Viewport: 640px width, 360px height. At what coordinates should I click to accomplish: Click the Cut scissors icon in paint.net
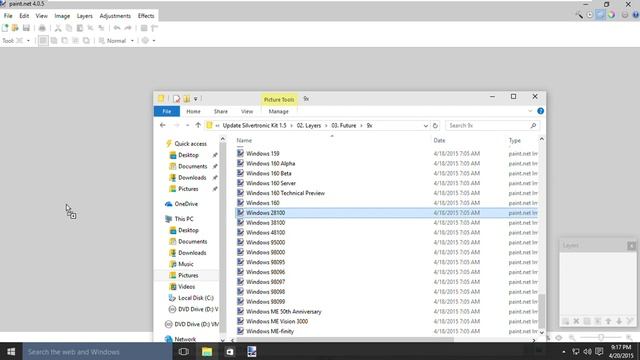(58, 28)
